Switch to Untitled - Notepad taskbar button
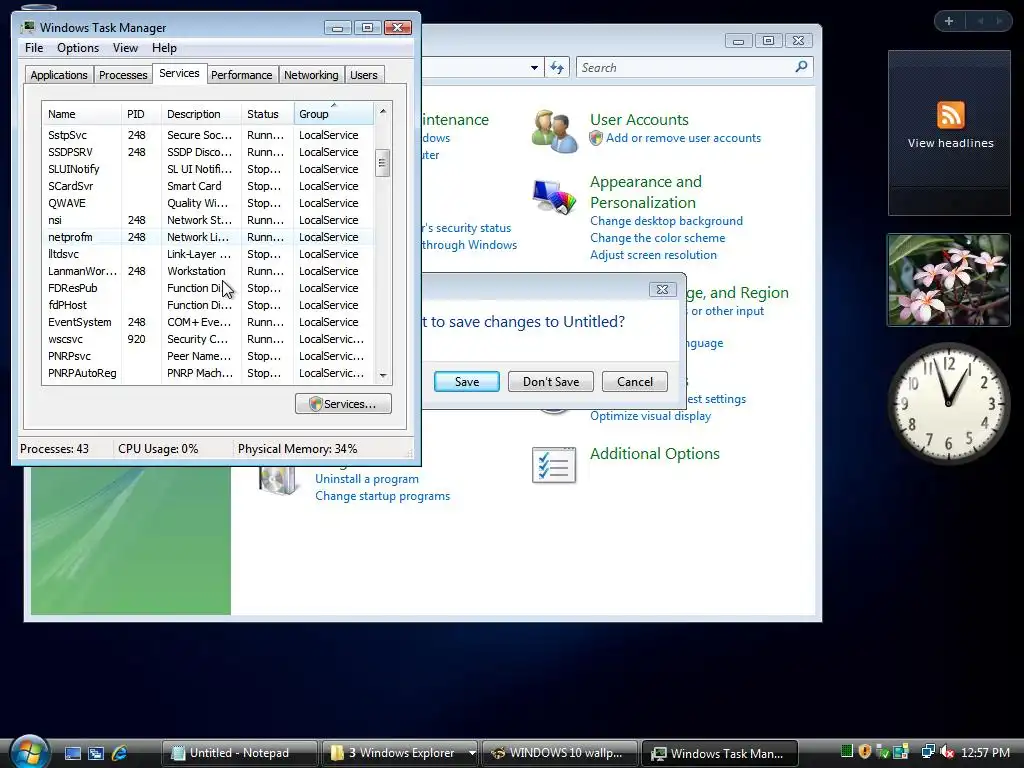1024x768 pixels. (x=239, y=753)
